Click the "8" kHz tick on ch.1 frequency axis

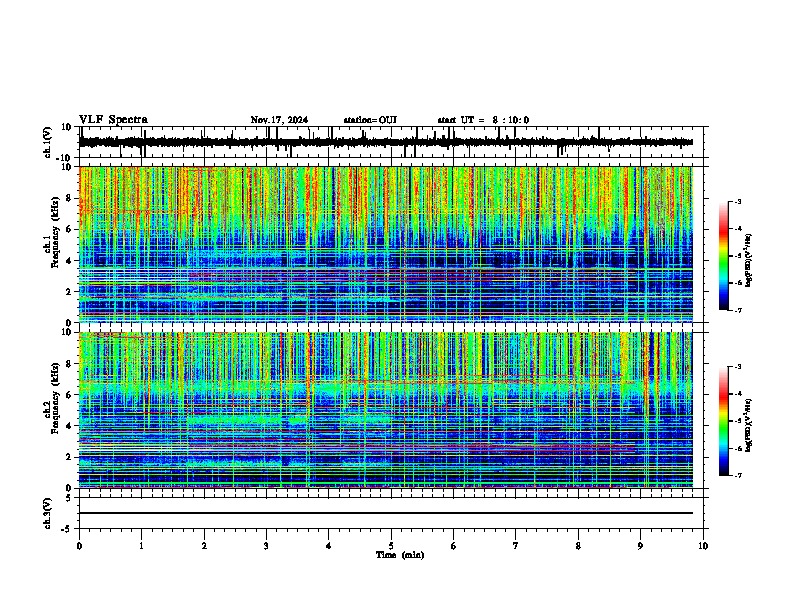point(70,198)
